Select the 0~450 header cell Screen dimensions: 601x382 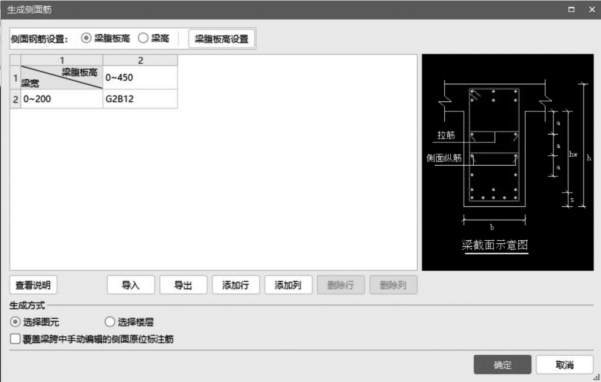(x=140, y=77)
